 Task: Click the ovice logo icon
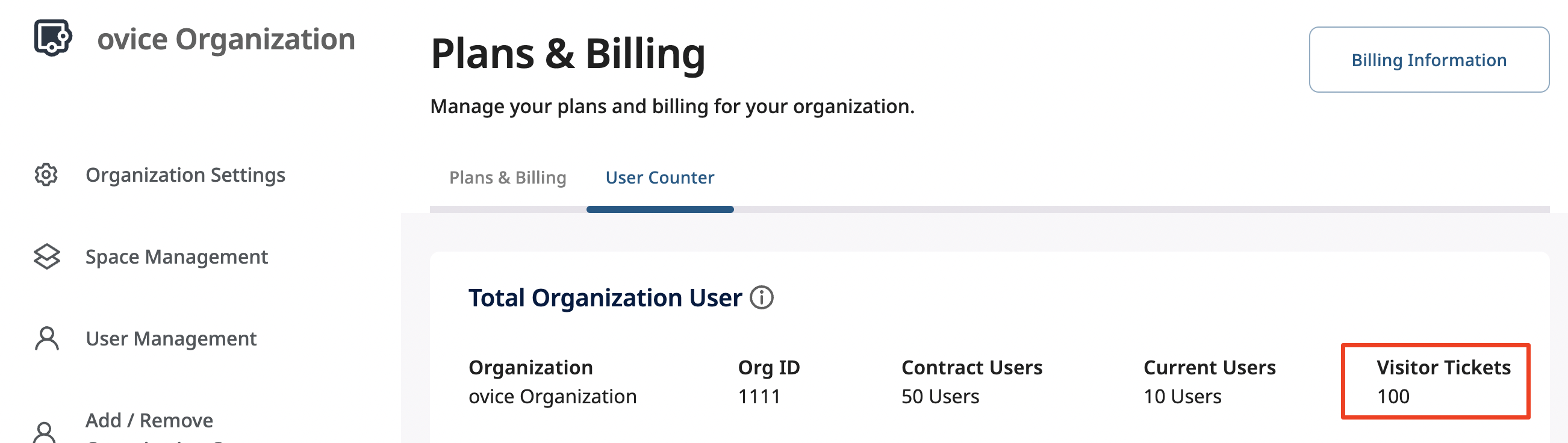53,38
